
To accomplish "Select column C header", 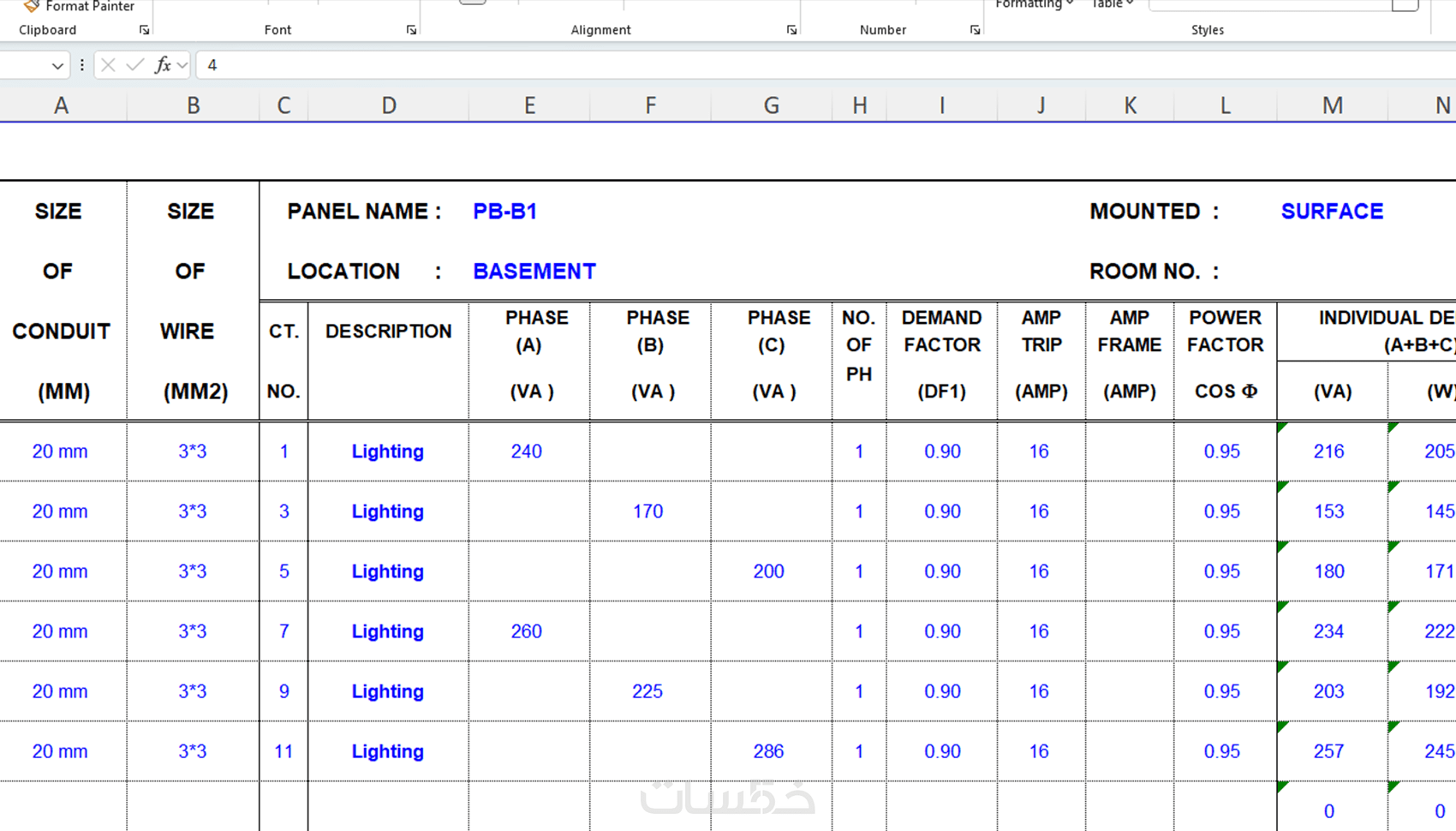I will [x=283, y=105].
